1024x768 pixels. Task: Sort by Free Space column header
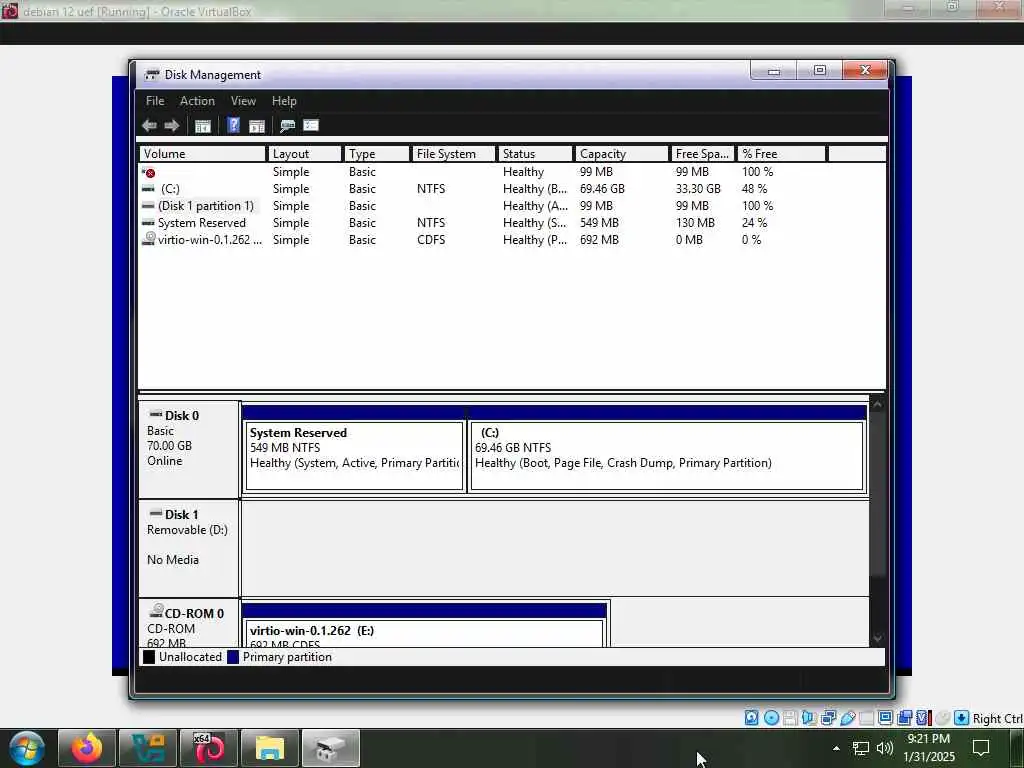[x=703, y=153]
